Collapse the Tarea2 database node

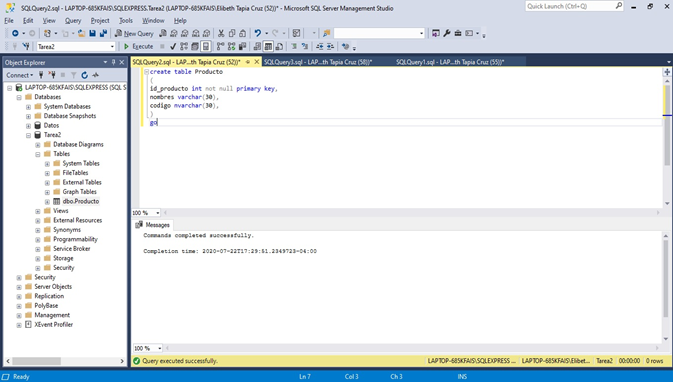(x=28, y=135)
